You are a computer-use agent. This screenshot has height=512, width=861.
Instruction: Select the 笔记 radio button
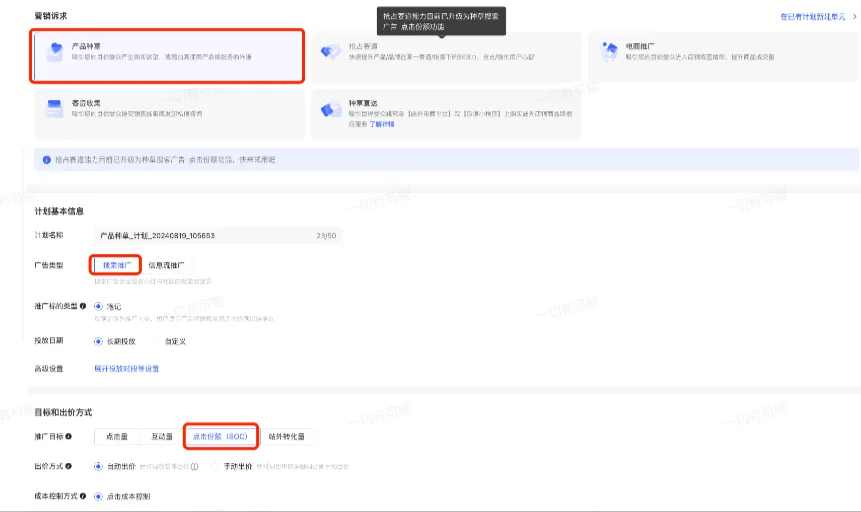pos(98,307)
